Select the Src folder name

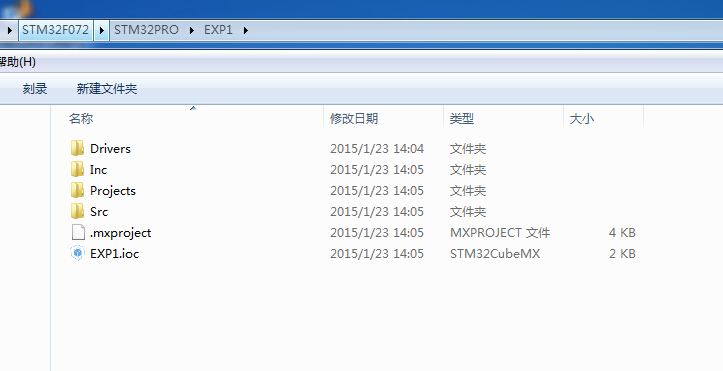point(99,212)
